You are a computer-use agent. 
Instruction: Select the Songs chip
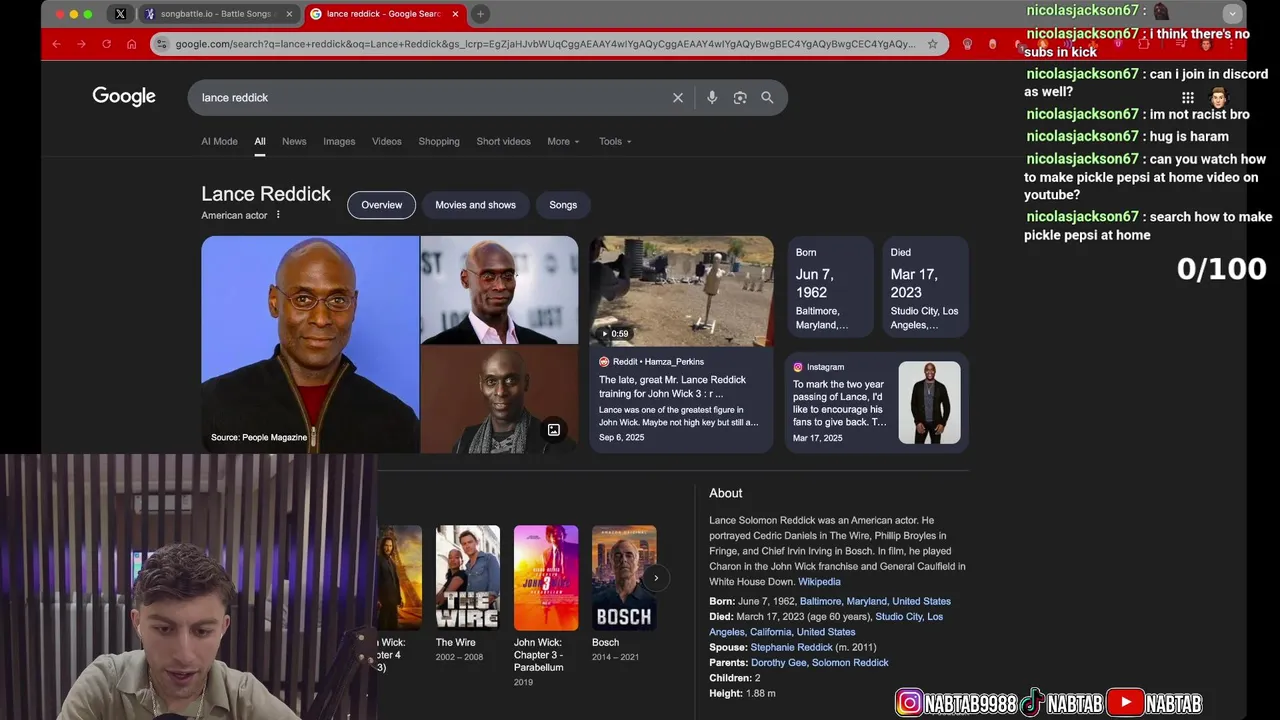[x=563, y=205]
